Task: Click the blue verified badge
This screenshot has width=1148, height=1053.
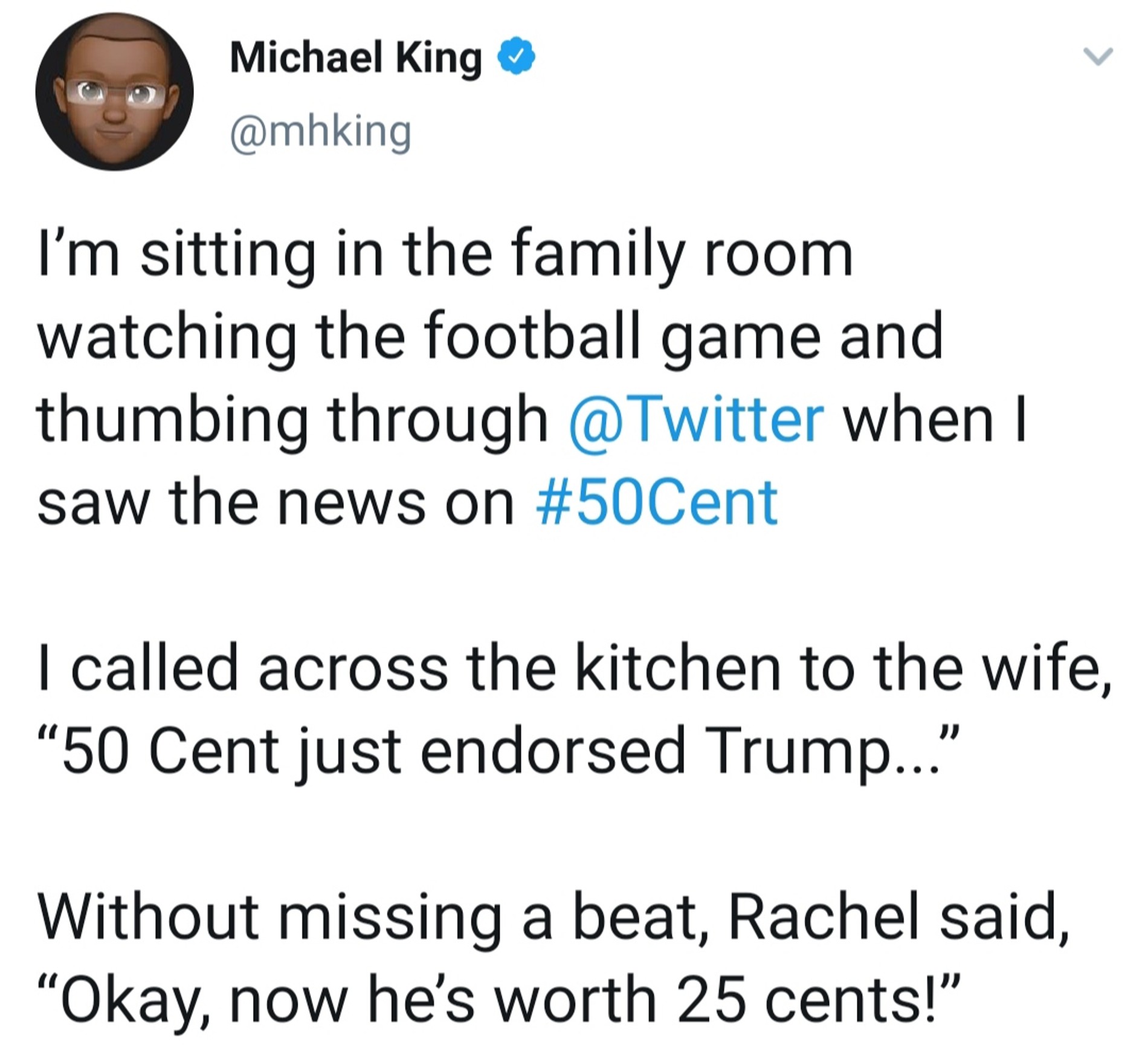Action: [515, 56]
